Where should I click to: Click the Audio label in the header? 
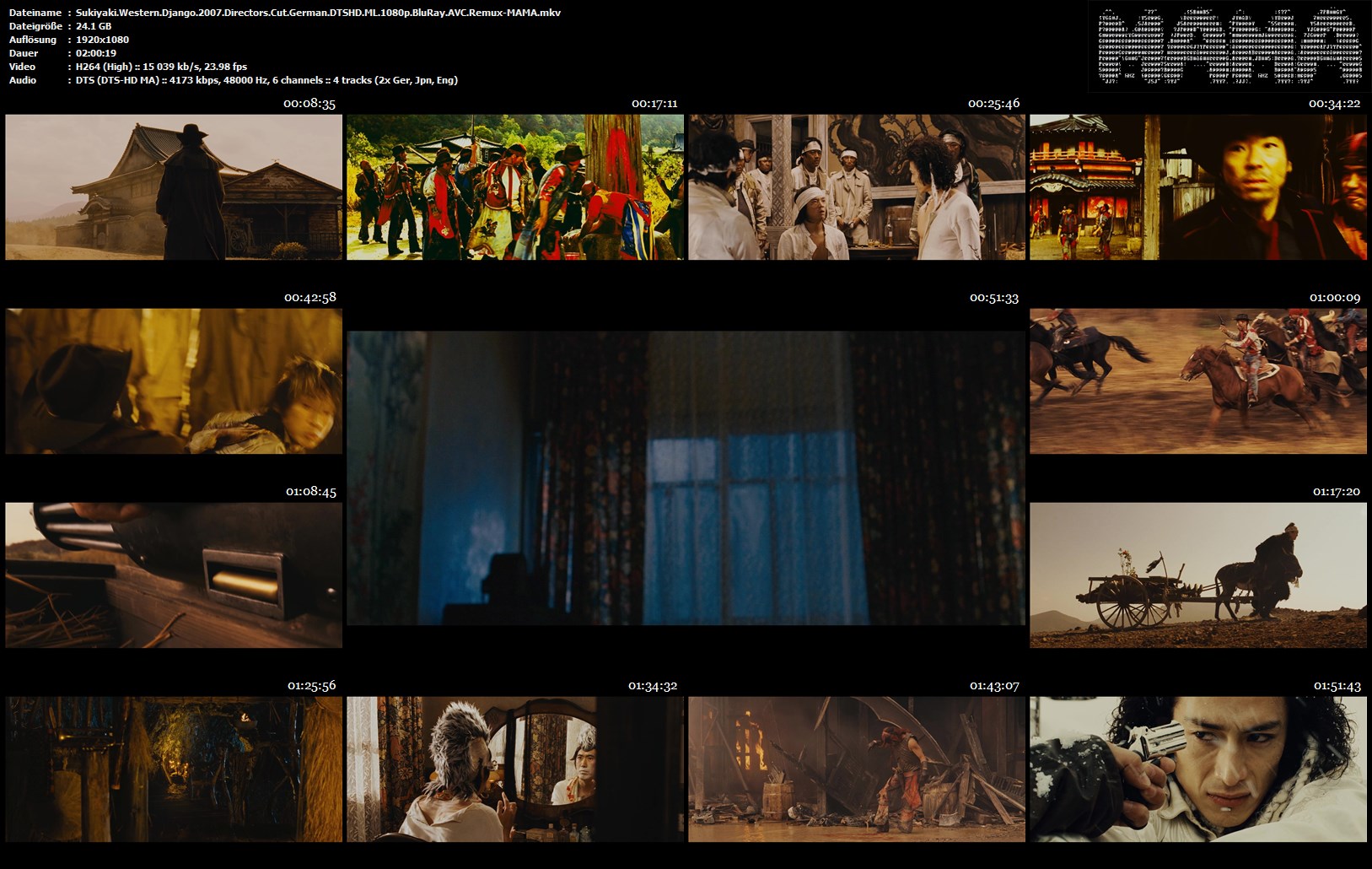coord(23,80)
